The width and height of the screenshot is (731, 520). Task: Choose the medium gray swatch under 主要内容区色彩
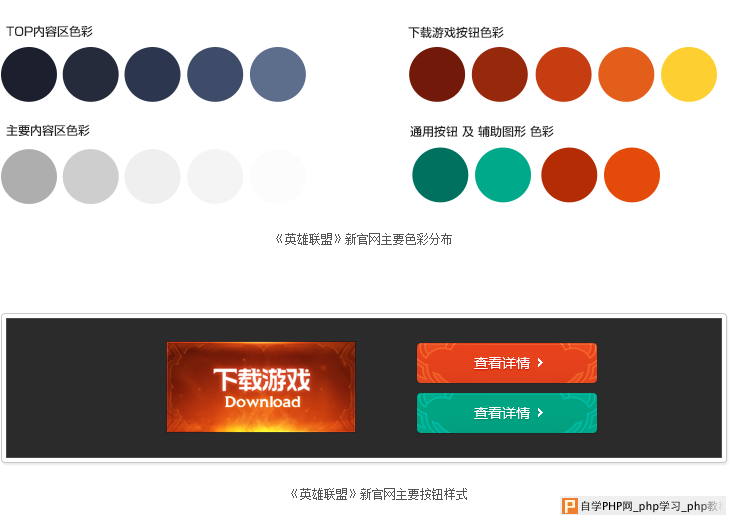[29, 176]
